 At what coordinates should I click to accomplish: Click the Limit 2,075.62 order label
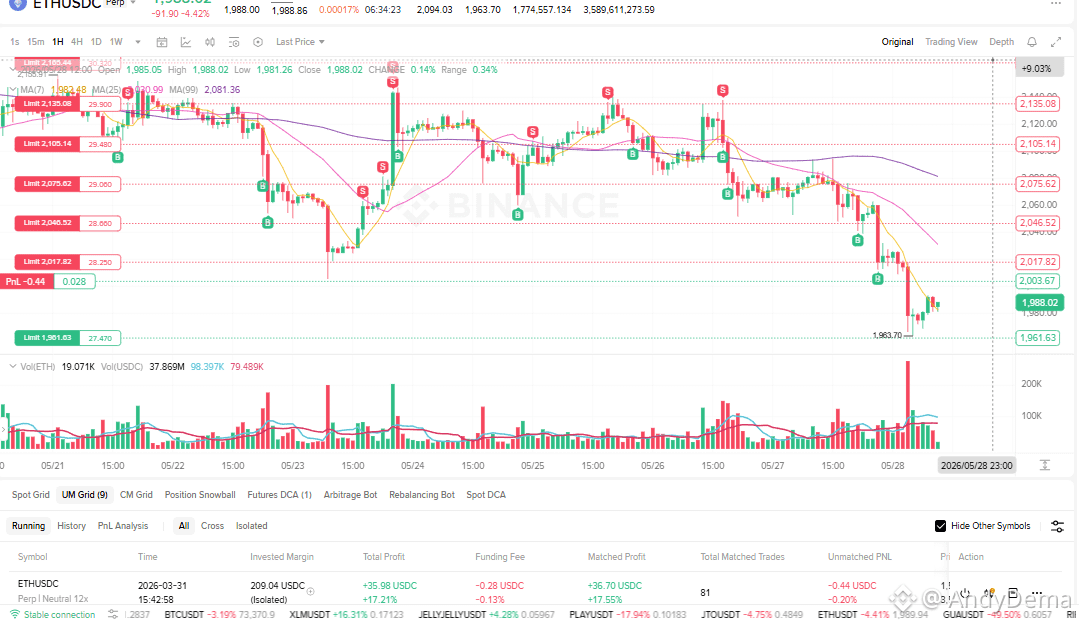pyautogui.click(x=47, y=184)
